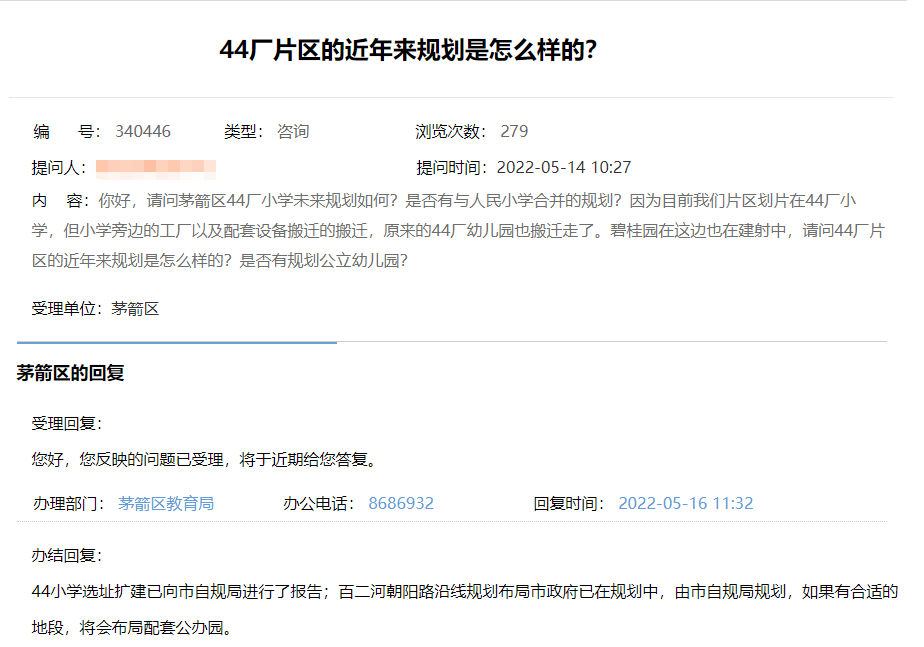Viewport: 924px width, 647px height.
Task: Click the 受理回复 label
Action: (x=66, y=424)
